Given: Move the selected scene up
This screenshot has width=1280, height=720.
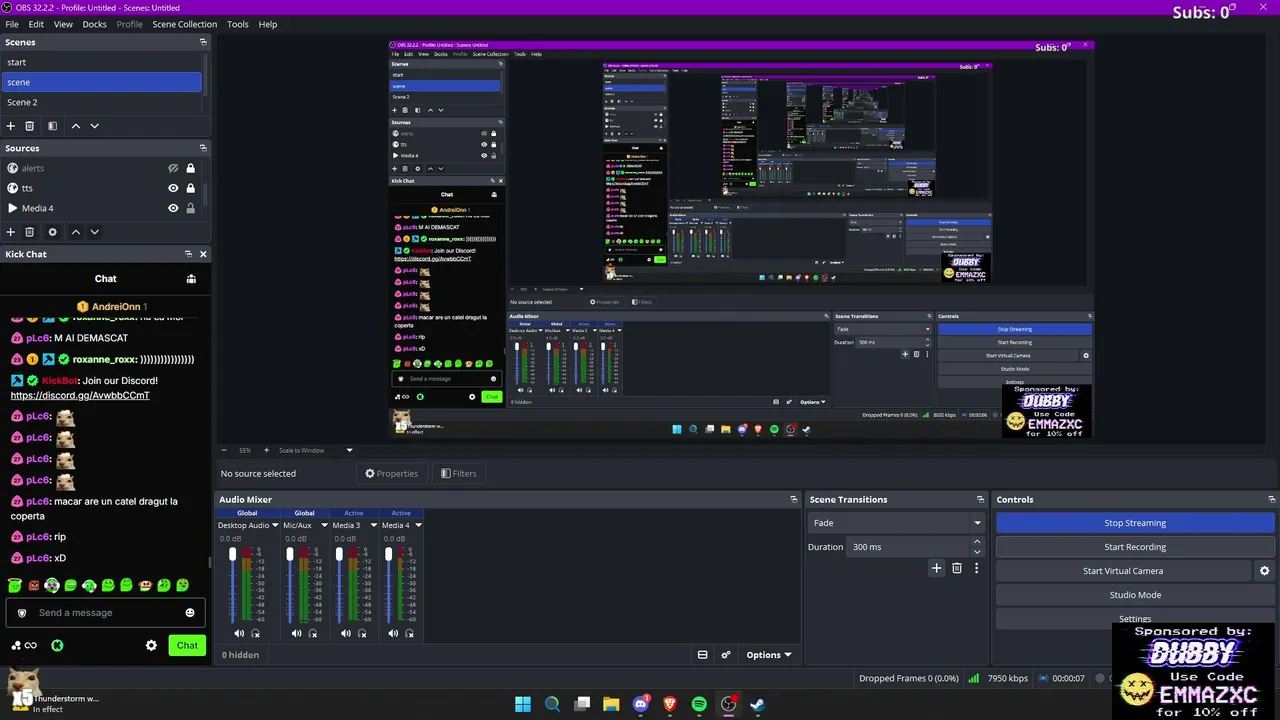Looking at the screenshot, I should point(75,126).
